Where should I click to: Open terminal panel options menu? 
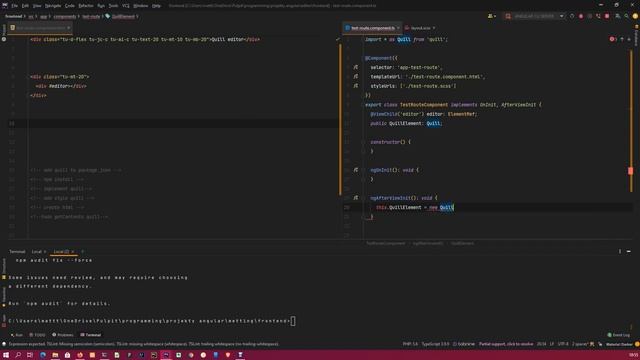[x=620, y=251]
